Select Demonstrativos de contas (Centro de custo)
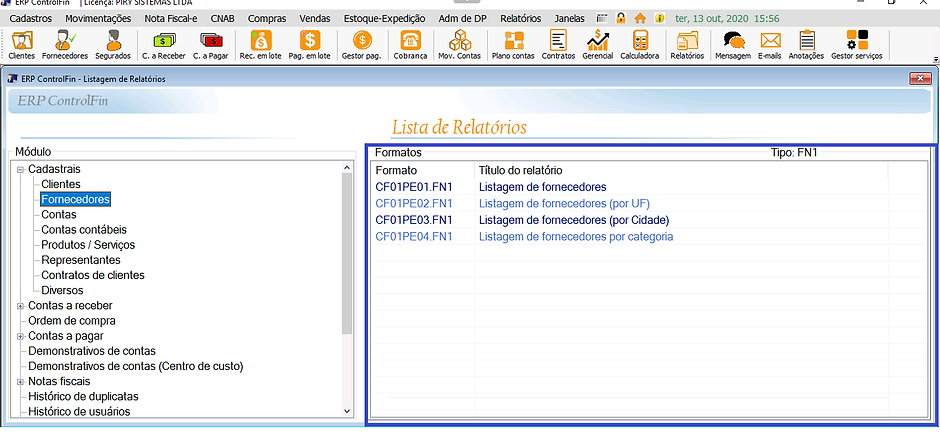The width and height of the screenshot is (940, 445). point(135,366)
